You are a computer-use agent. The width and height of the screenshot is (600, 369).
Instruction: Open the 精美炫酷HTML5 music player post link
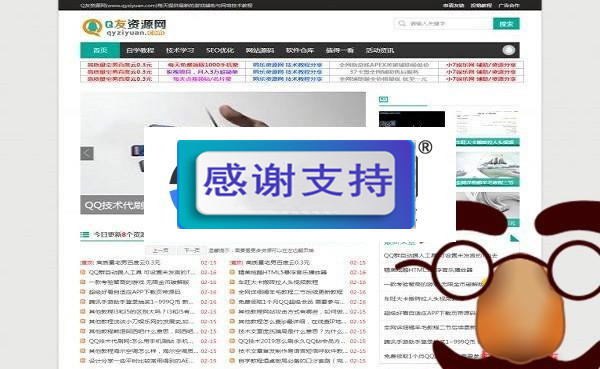tap(283, 272)
